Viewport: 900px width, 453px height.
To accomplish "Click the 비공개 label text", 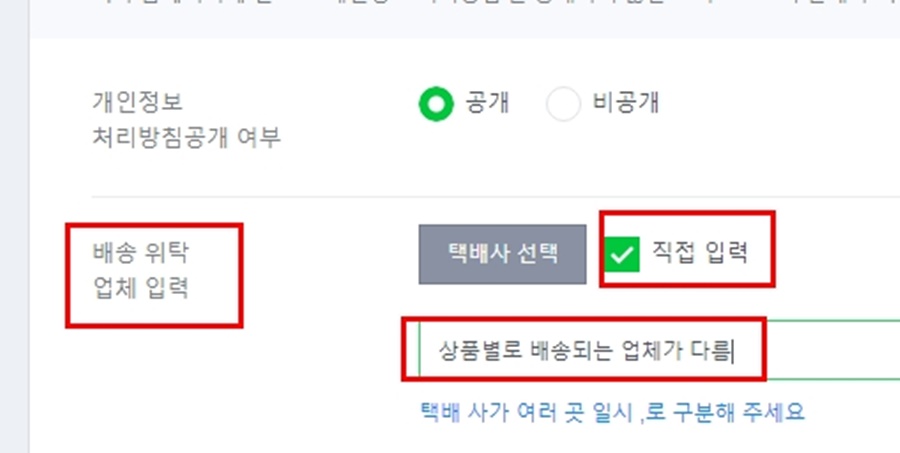I will (625, 104).
